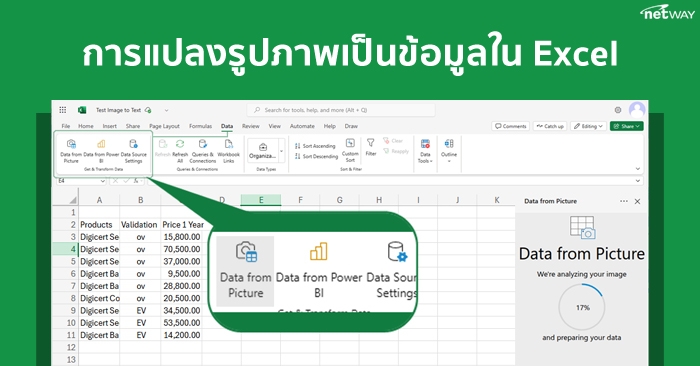
Task: Click the cloud saved status icon
Action: click(x=148, y=110)
